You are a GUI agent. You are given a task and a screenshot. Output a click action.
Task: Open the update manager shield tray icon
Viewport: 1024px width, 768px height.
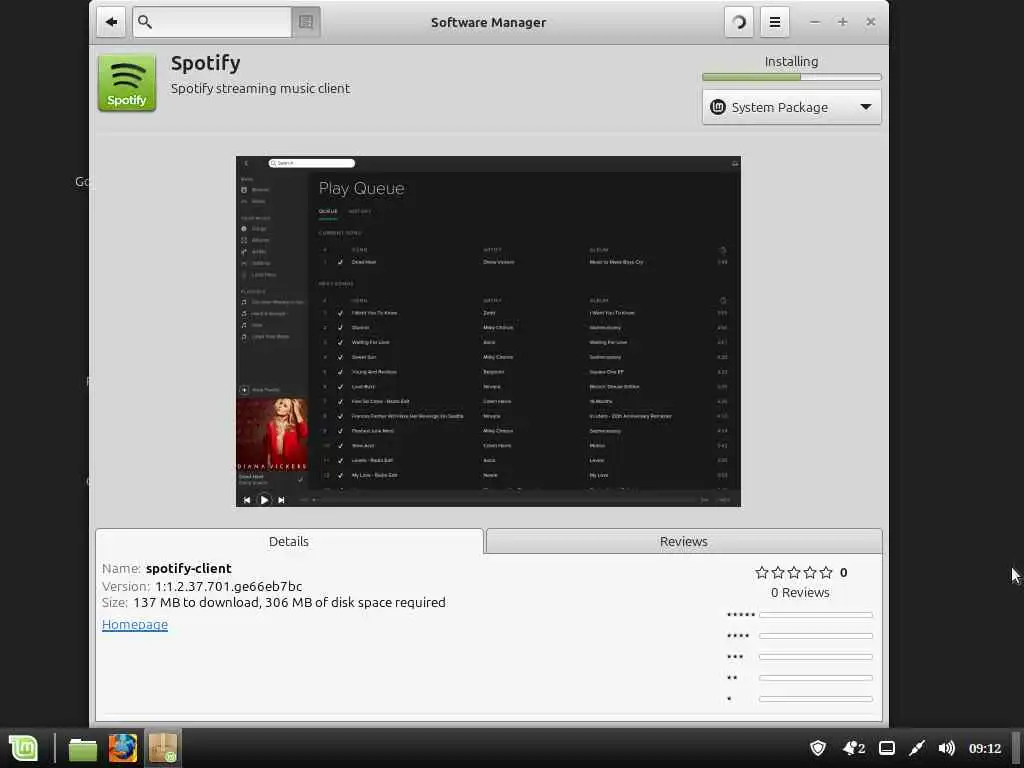pos(818,748)
